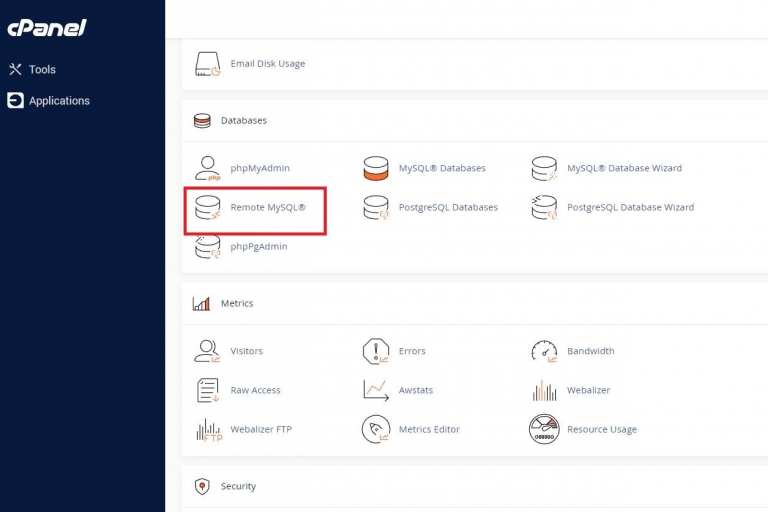
Task: Open the Email Disk Usage icon
Action: [208, 64]
